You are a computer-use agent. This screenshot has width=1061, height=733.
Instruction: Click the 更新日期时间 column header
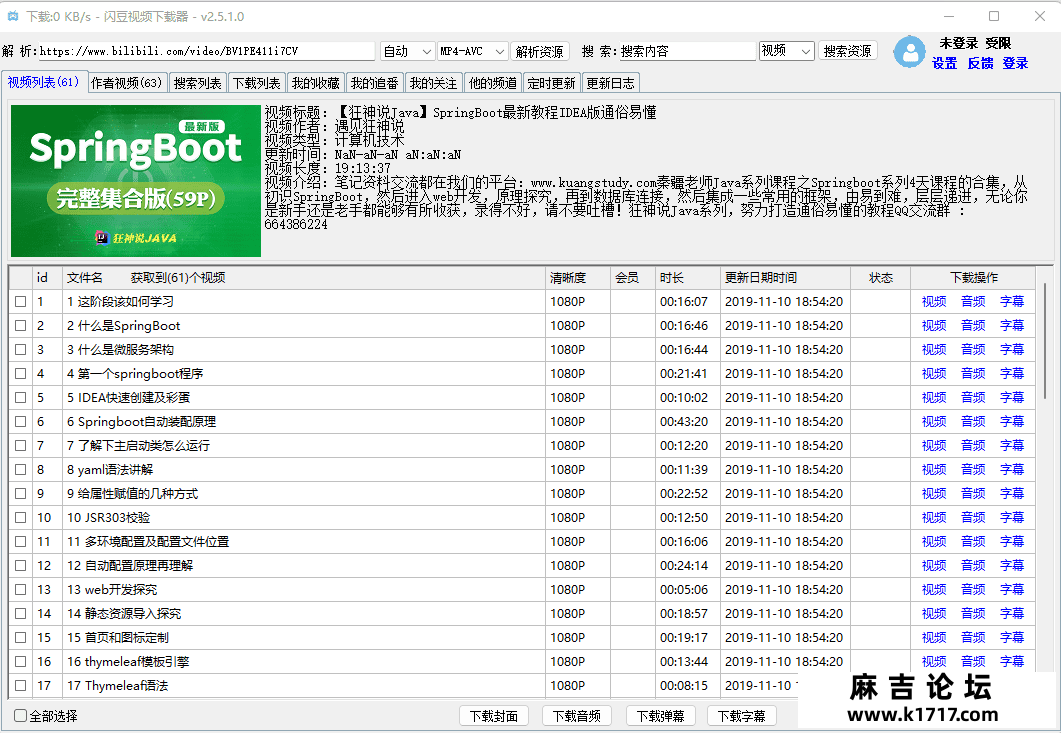click(x=785, y=277)
